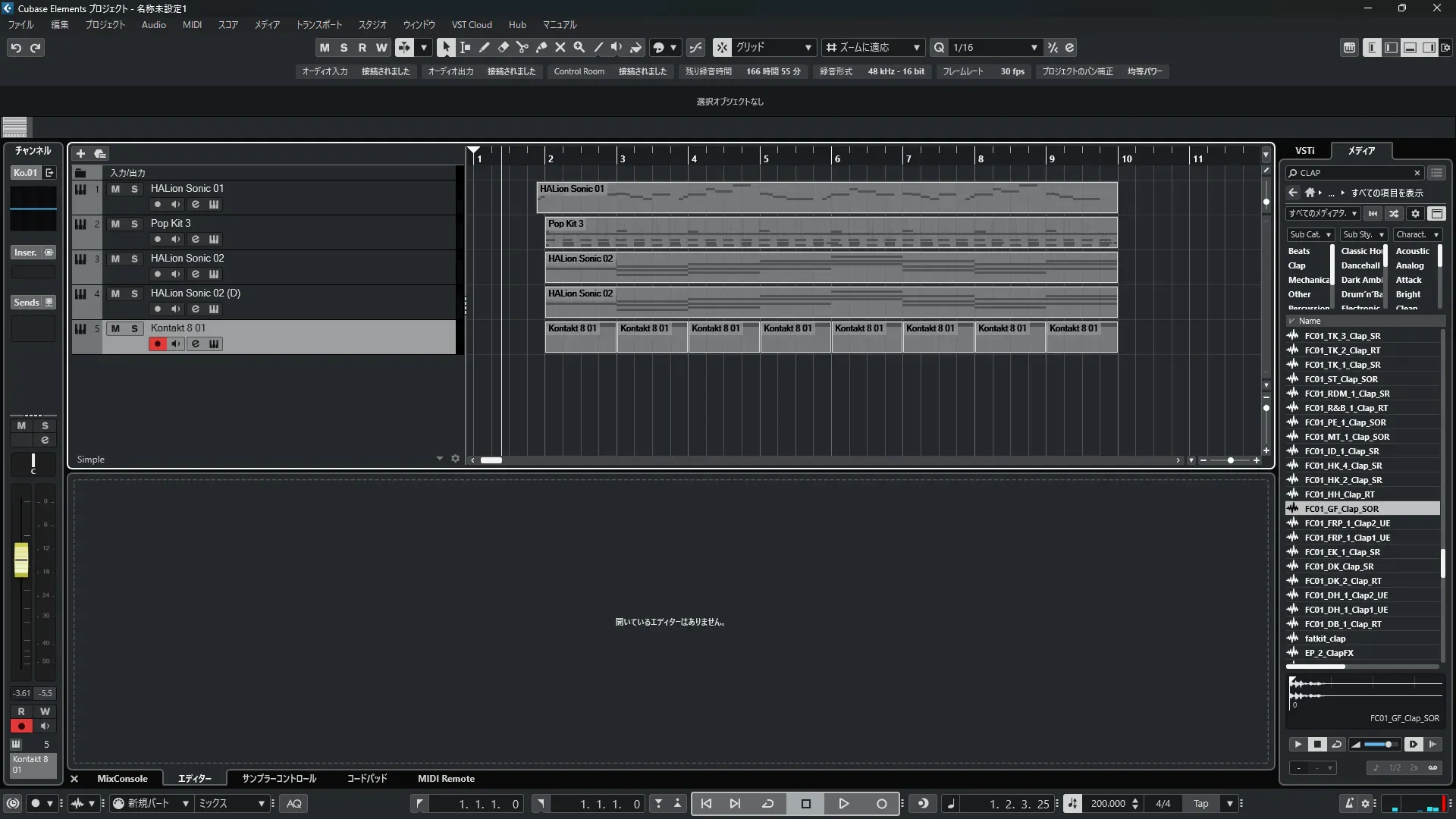The height and width of the screenshot is (819, 1456).
Task: Select FC01_HH_Clap_RT in media list
Action: coord(1339,494)
